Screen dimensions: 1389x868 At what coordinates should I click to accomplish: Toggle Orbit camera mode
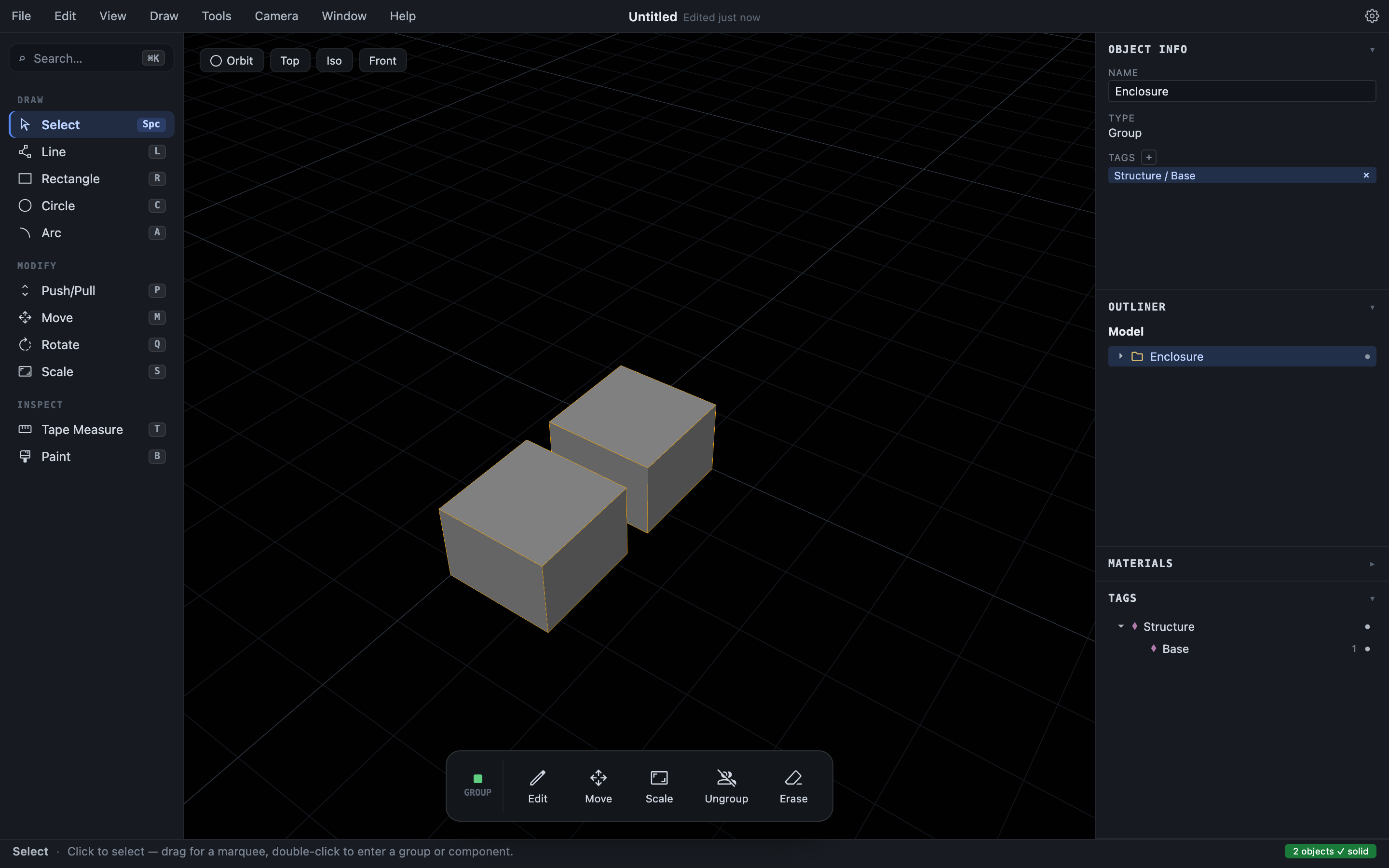click(x=232, y=60)
